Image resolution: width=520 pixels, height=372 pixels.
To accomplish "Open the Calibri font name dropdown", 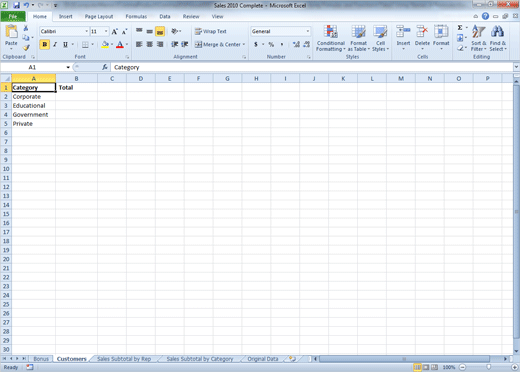I will [x=87, y=31].
